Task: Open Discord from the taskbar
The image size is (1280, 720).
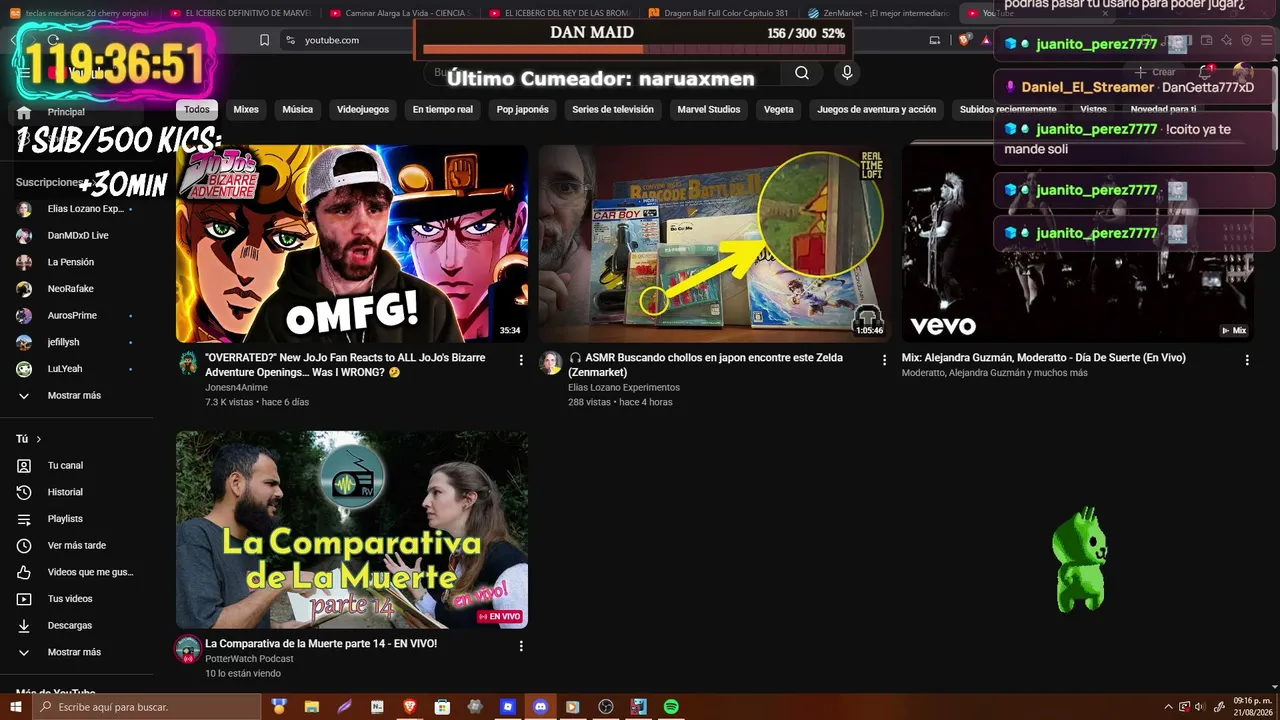Action: coord(541,707)
